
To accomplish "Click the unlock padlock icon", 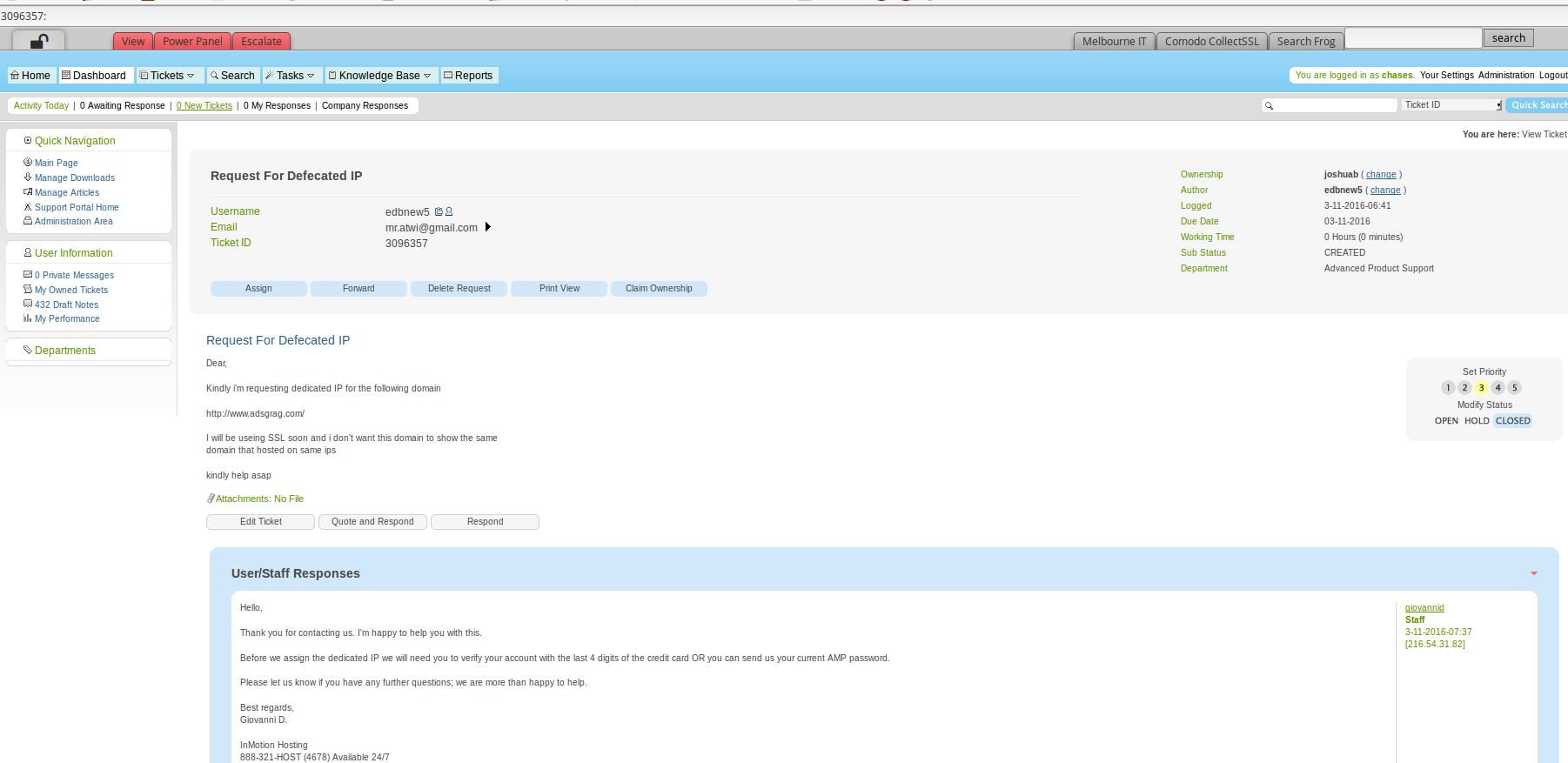I will [38, 41].
